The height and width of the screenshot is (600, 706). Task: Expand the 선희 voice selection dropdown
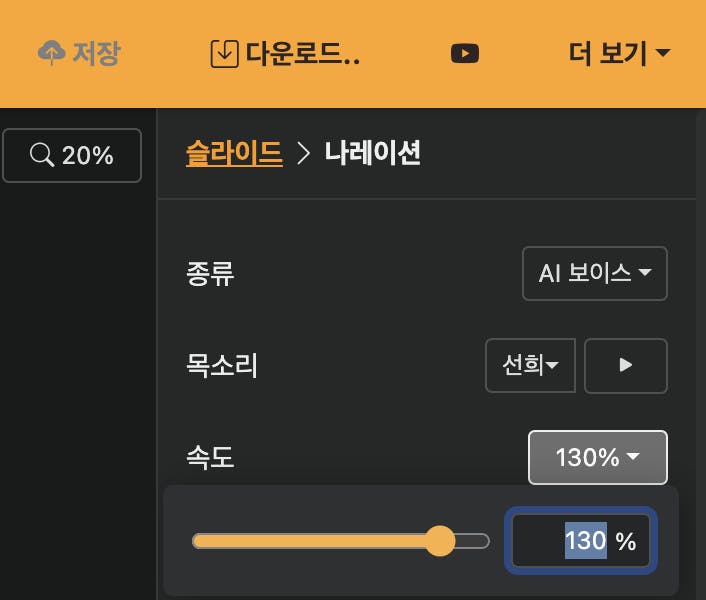530,366
